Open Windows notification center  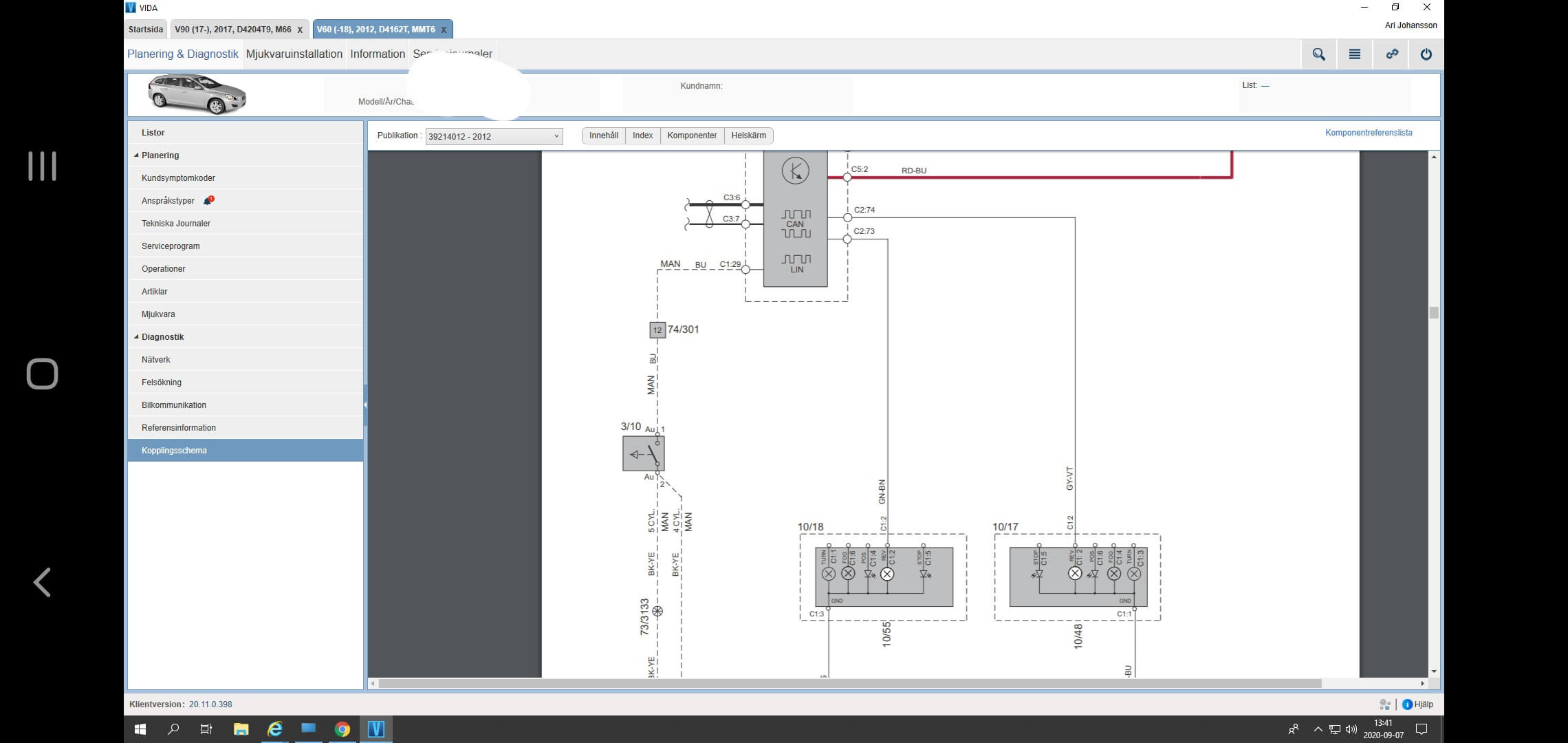coord(1422,729)
